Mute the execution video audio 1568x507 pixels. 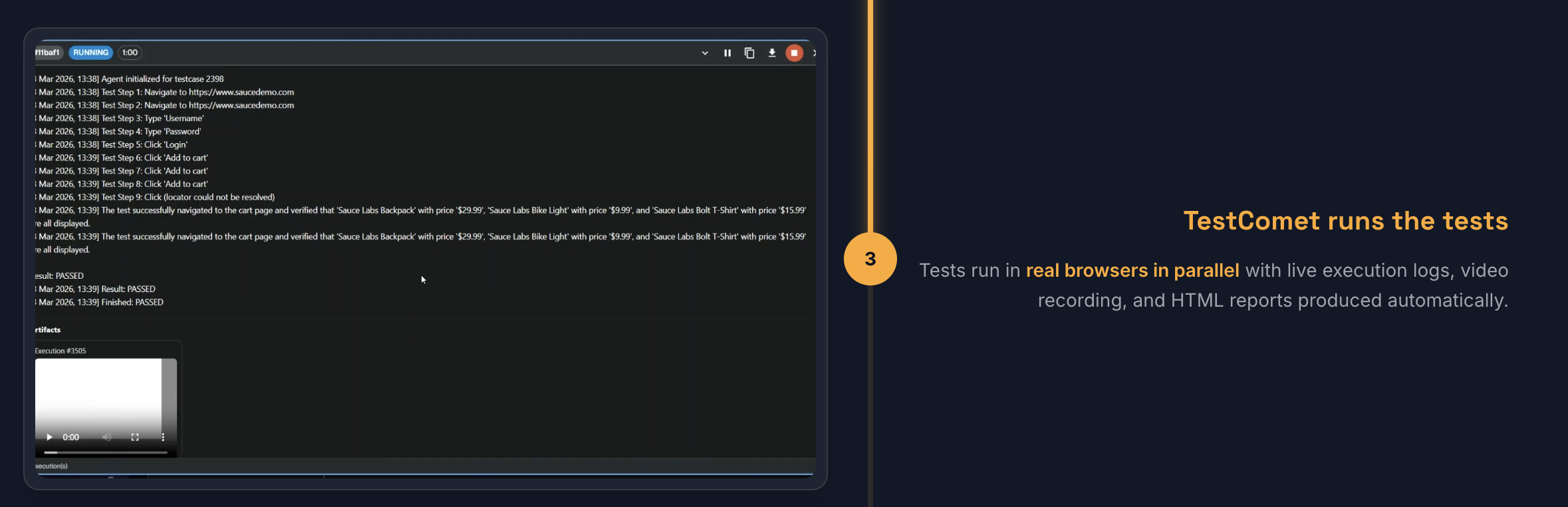tap(106, 437)
